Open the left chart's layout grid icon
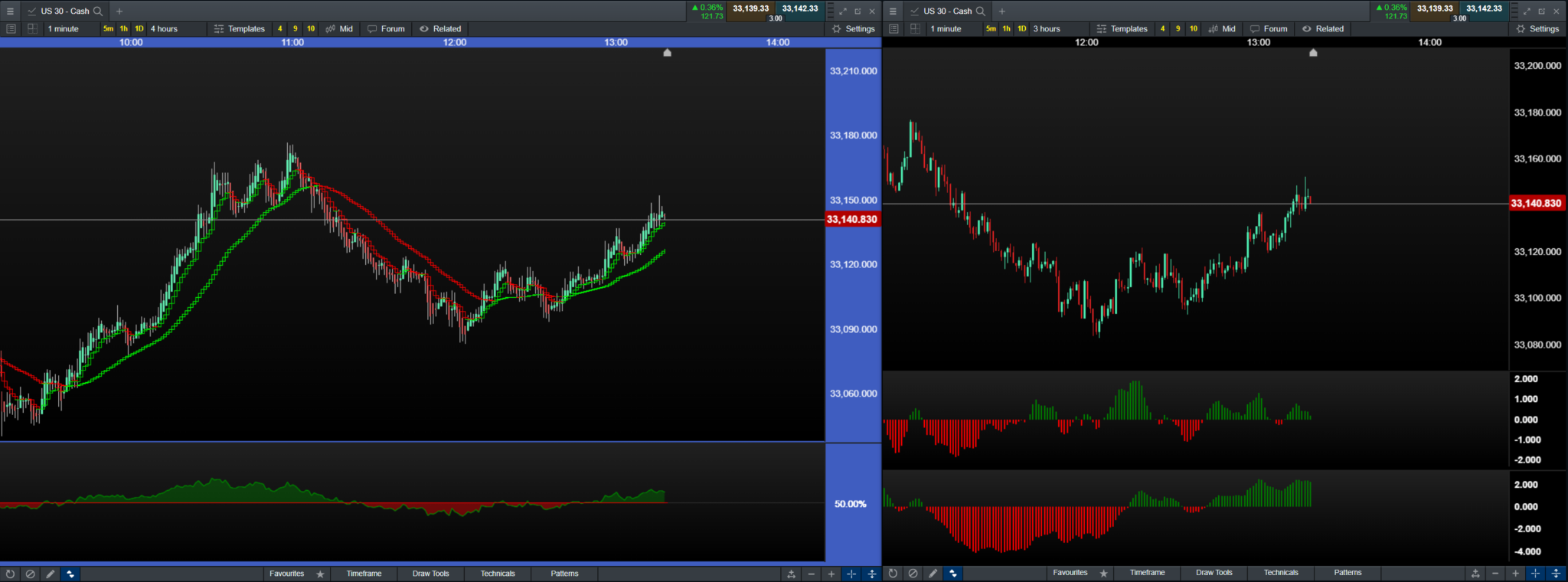The width and height of the screenshot is (1568, 582). (x=32, y=29)
